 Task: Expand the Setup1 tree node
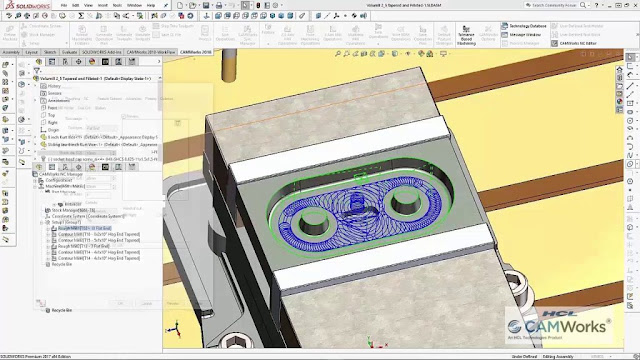[x=42, y=222]
